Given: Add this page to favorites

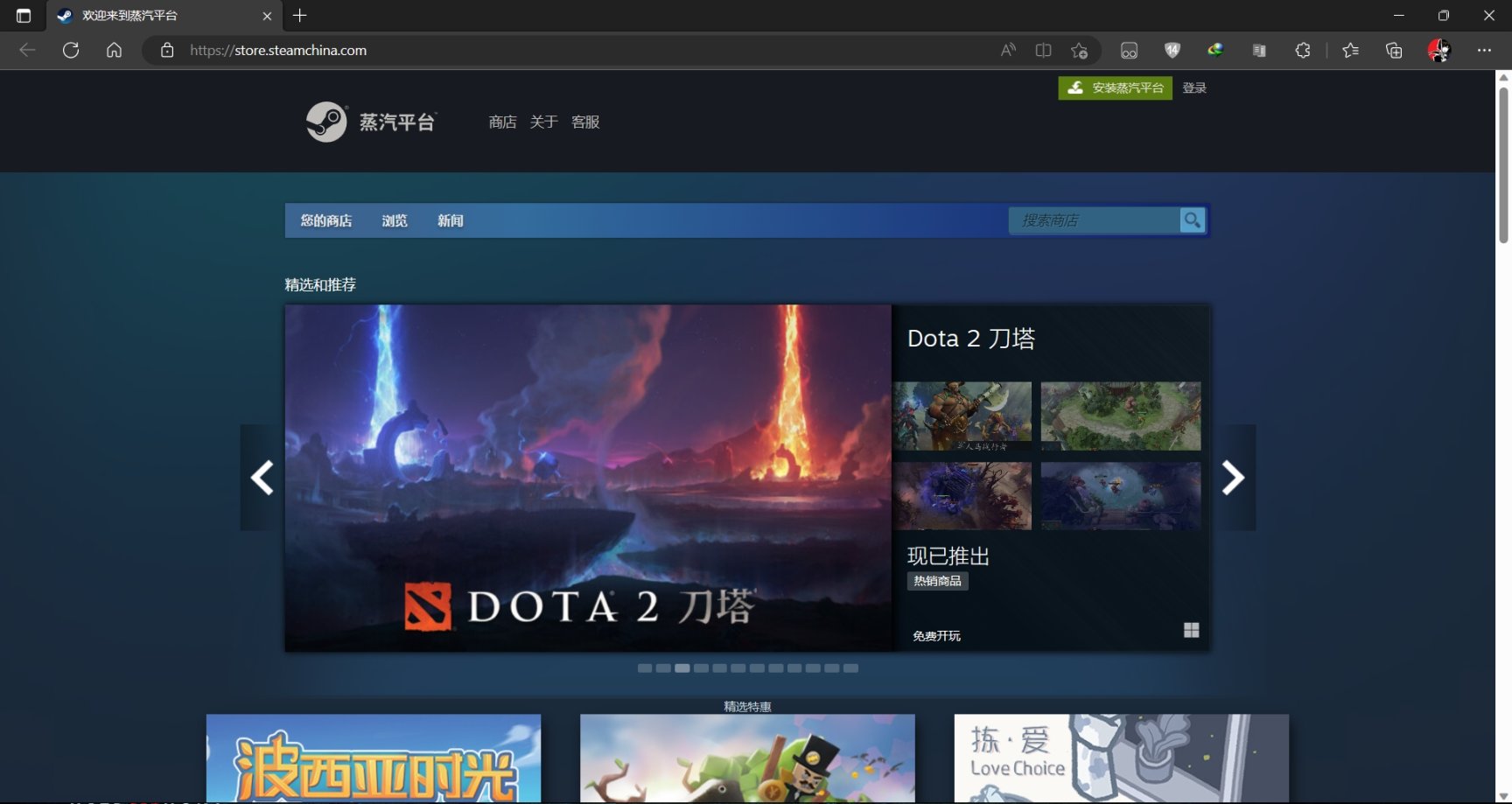Looking at the screenshot, I should click(1080, 50).
